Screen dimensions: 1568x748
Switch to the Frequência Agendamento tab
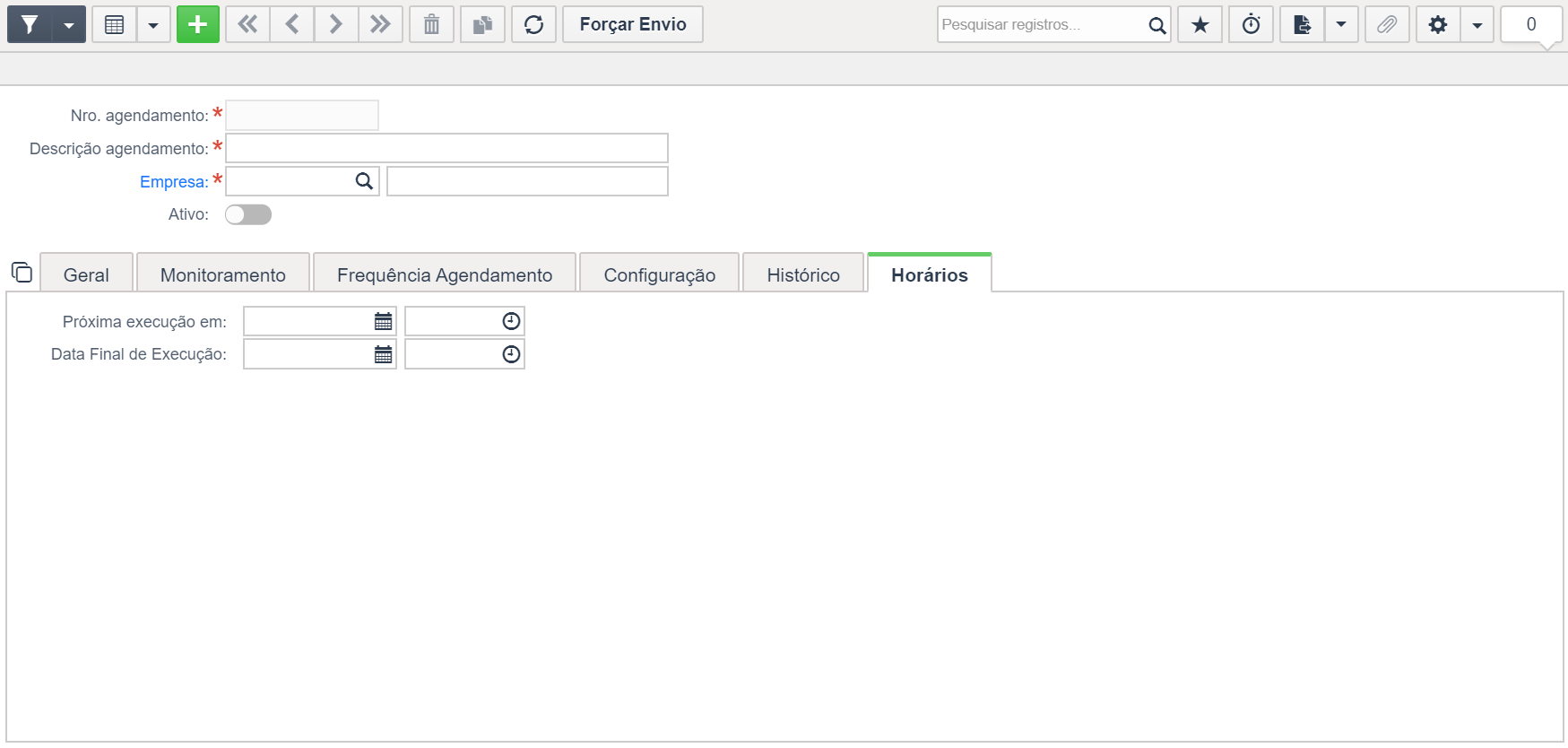[445, 274]
